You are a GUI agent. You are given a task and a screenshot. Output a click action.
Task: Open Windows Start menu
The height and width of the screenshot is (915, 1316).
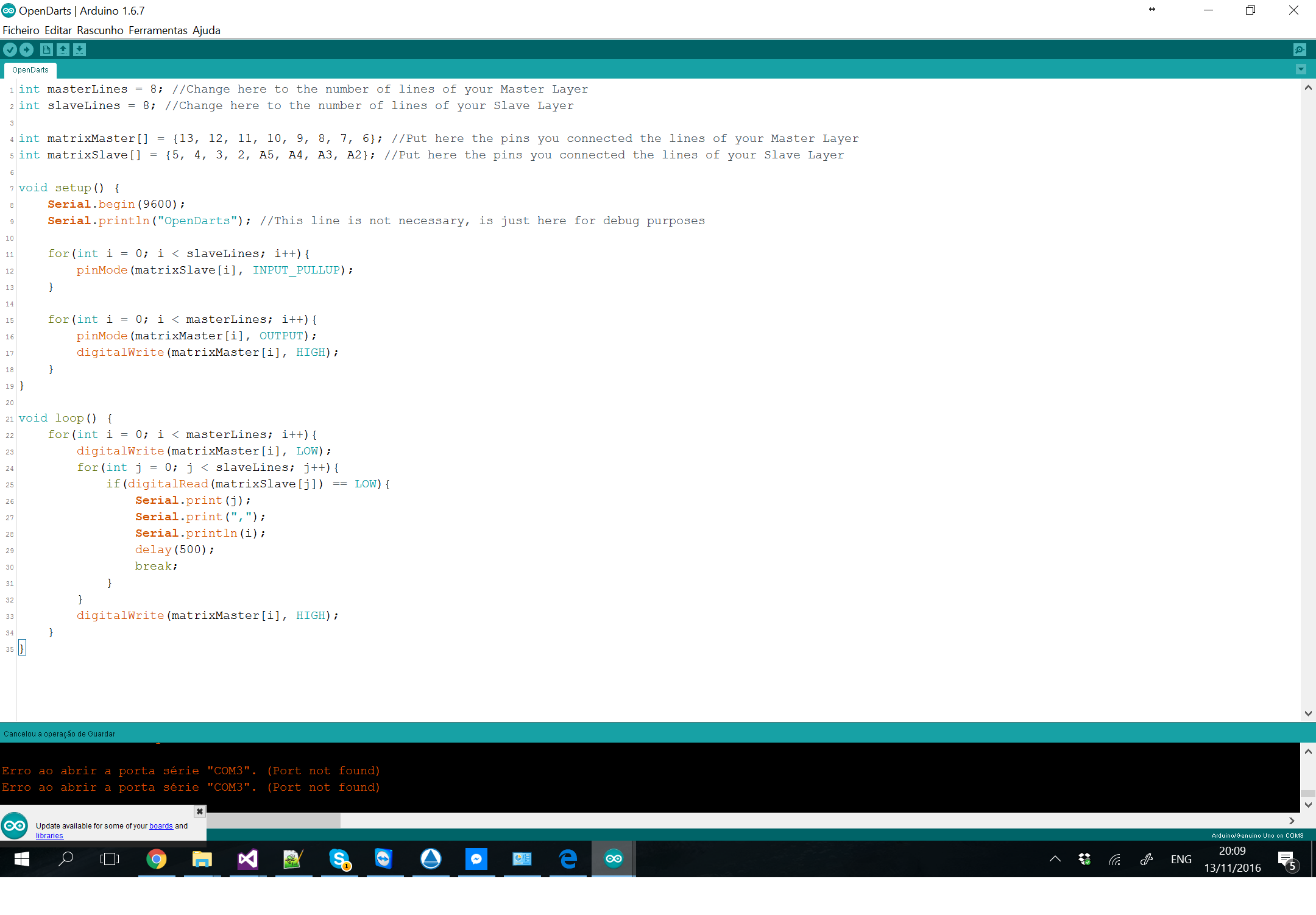point(22,859)
